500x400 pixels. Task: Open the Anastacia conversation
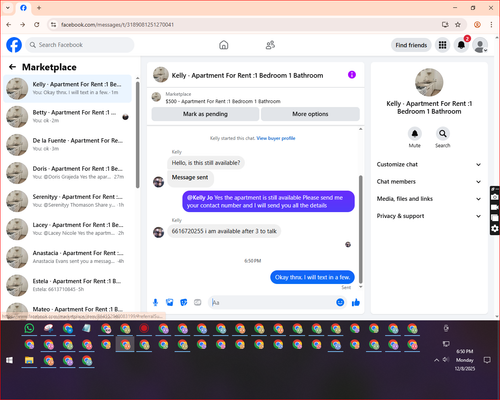[x=68, y=257]
